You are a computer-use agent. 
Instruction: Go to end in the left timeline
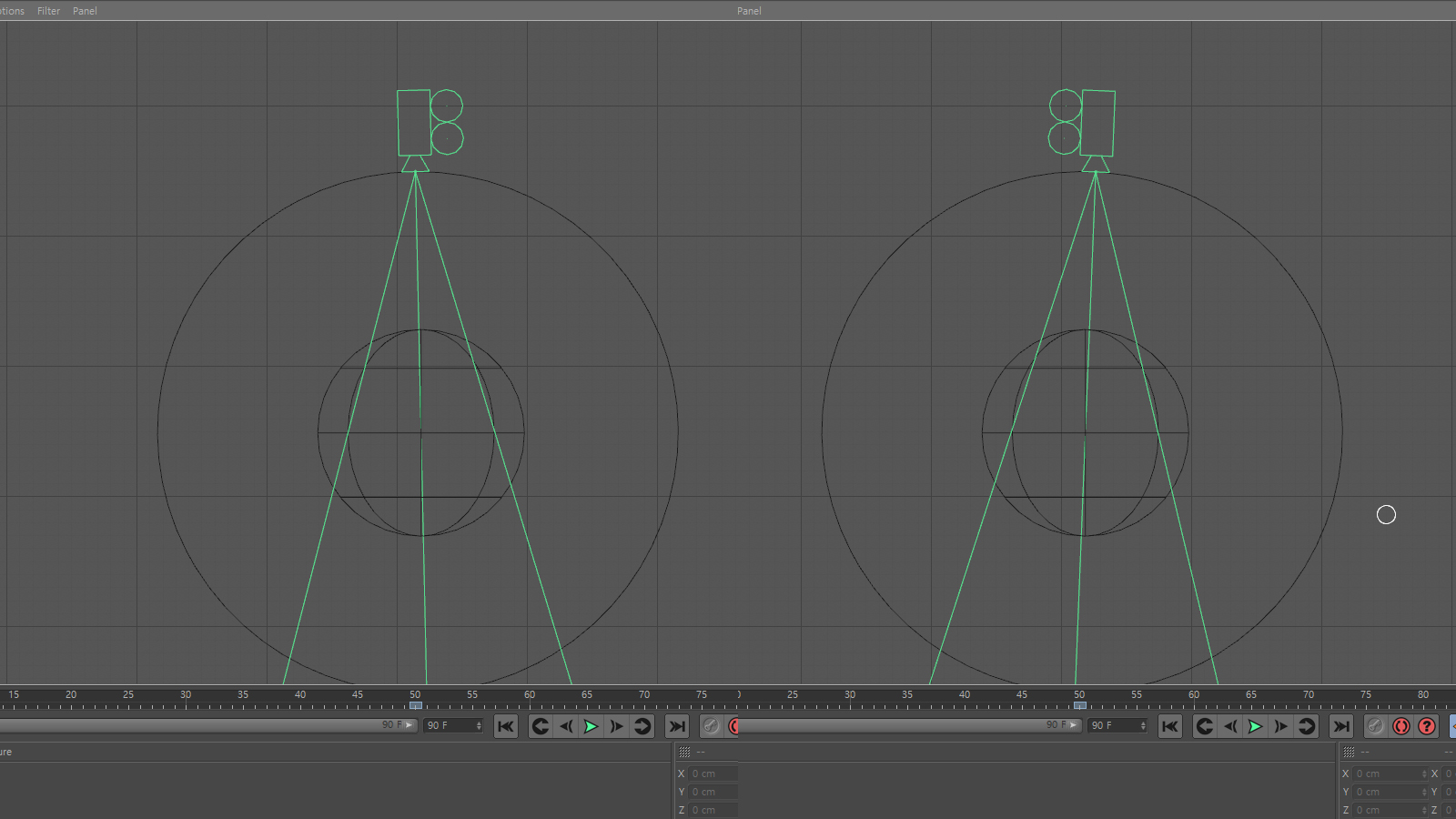click(x=677, y=725)
